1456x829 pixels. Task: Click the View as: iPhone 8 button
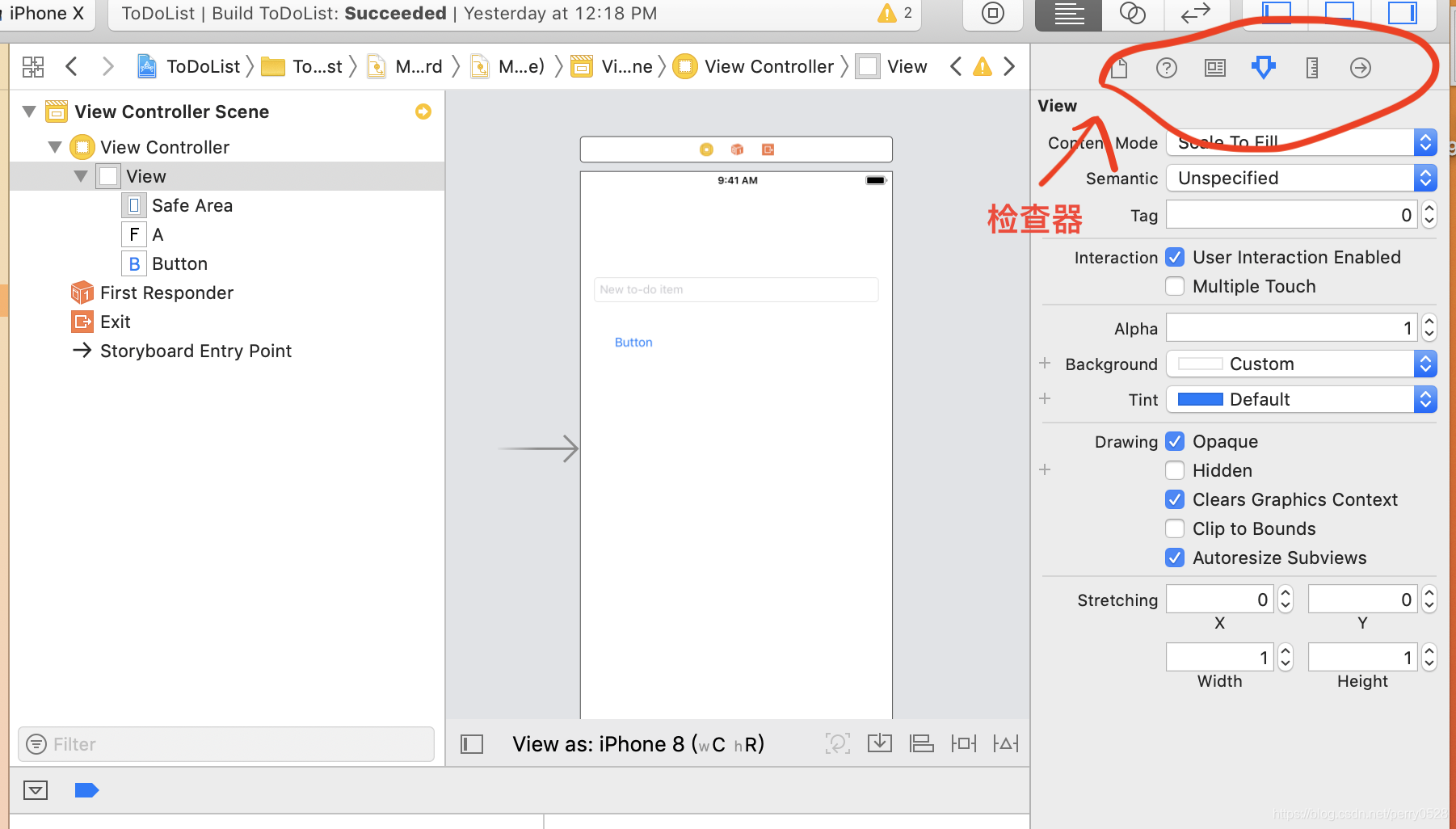tap(638, 744)
